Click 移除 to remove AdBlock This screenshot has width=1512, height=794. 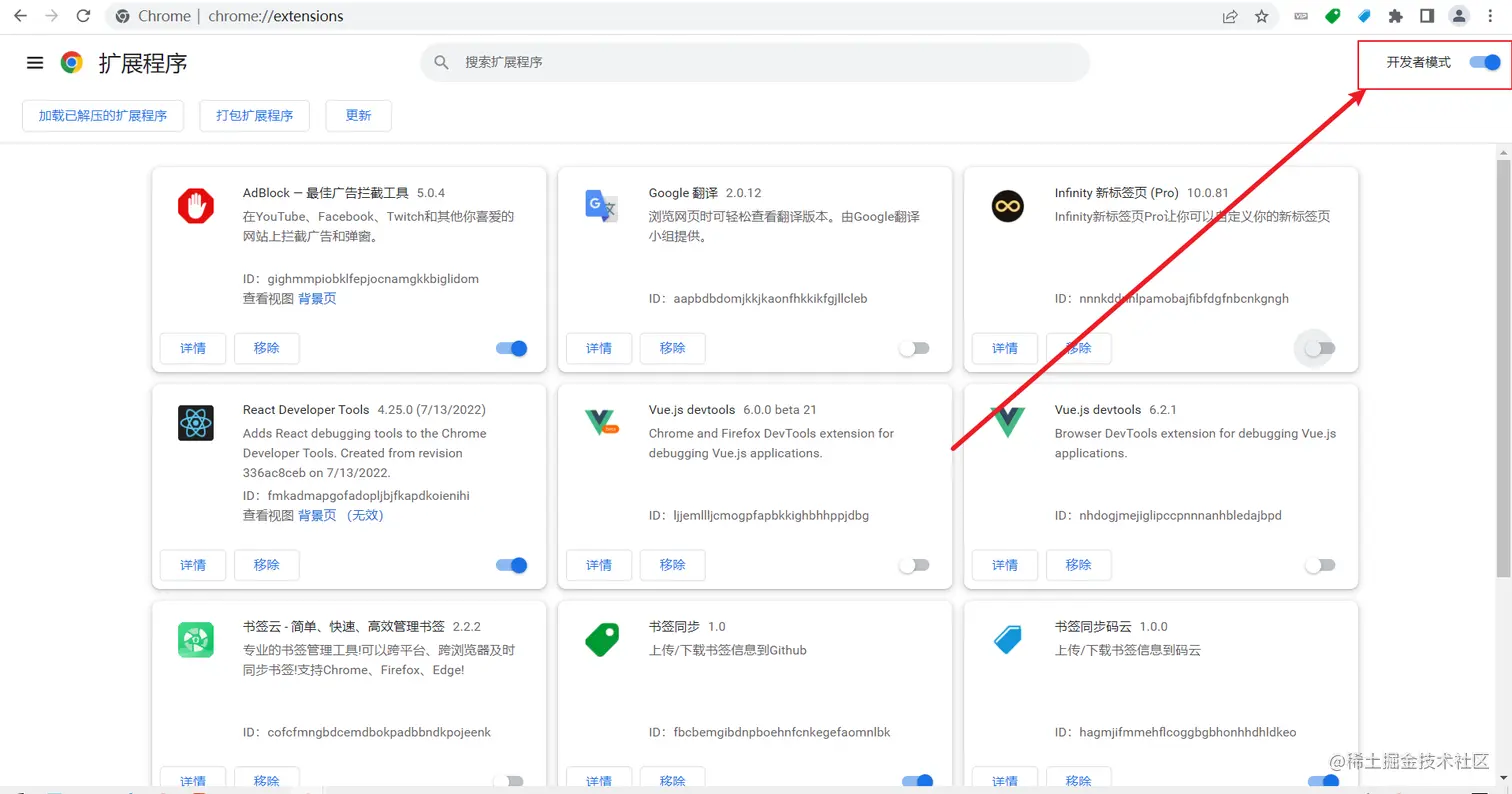pos(267,348)
